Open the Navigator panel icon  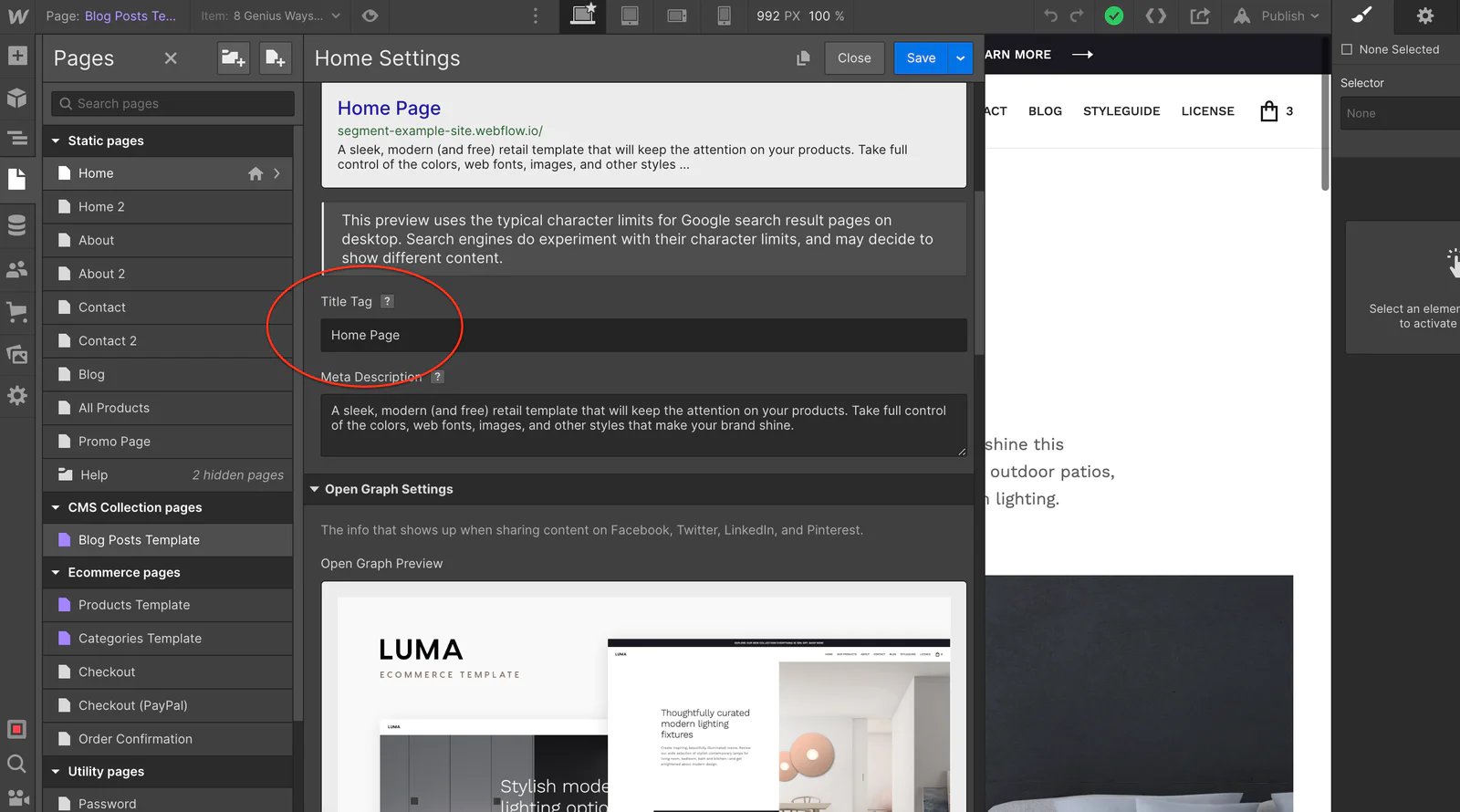click(17, 139)
